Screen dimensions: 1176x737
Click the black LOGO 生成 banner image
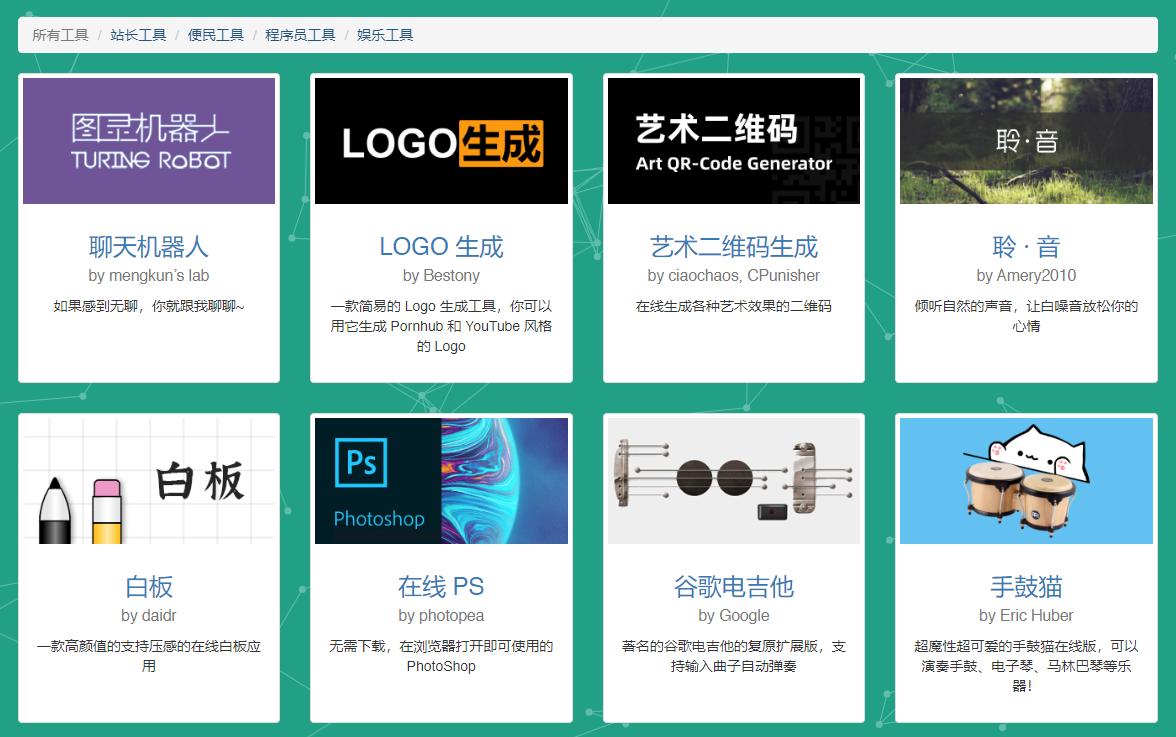pyautogui.click(x=440, y=140)
